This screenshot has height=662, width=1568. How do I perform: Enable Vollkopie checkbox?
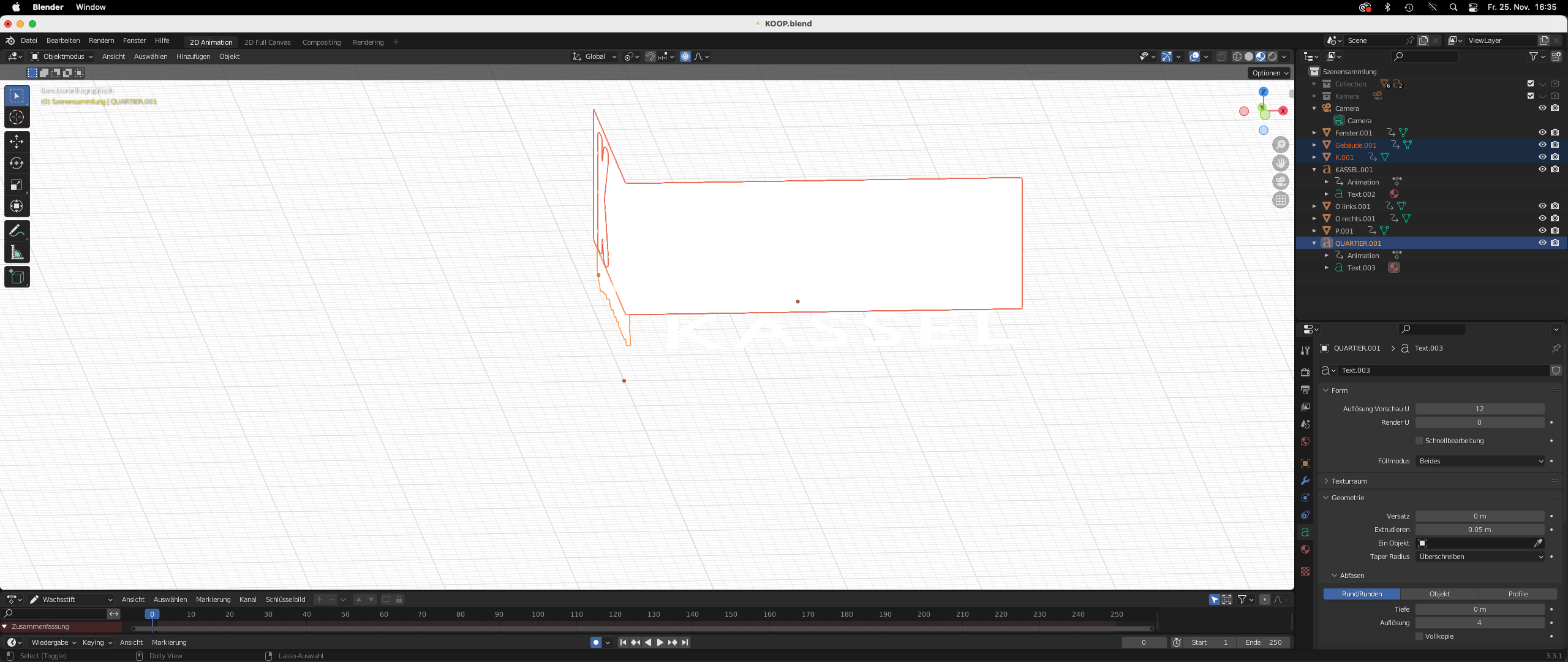(1419, 636)
